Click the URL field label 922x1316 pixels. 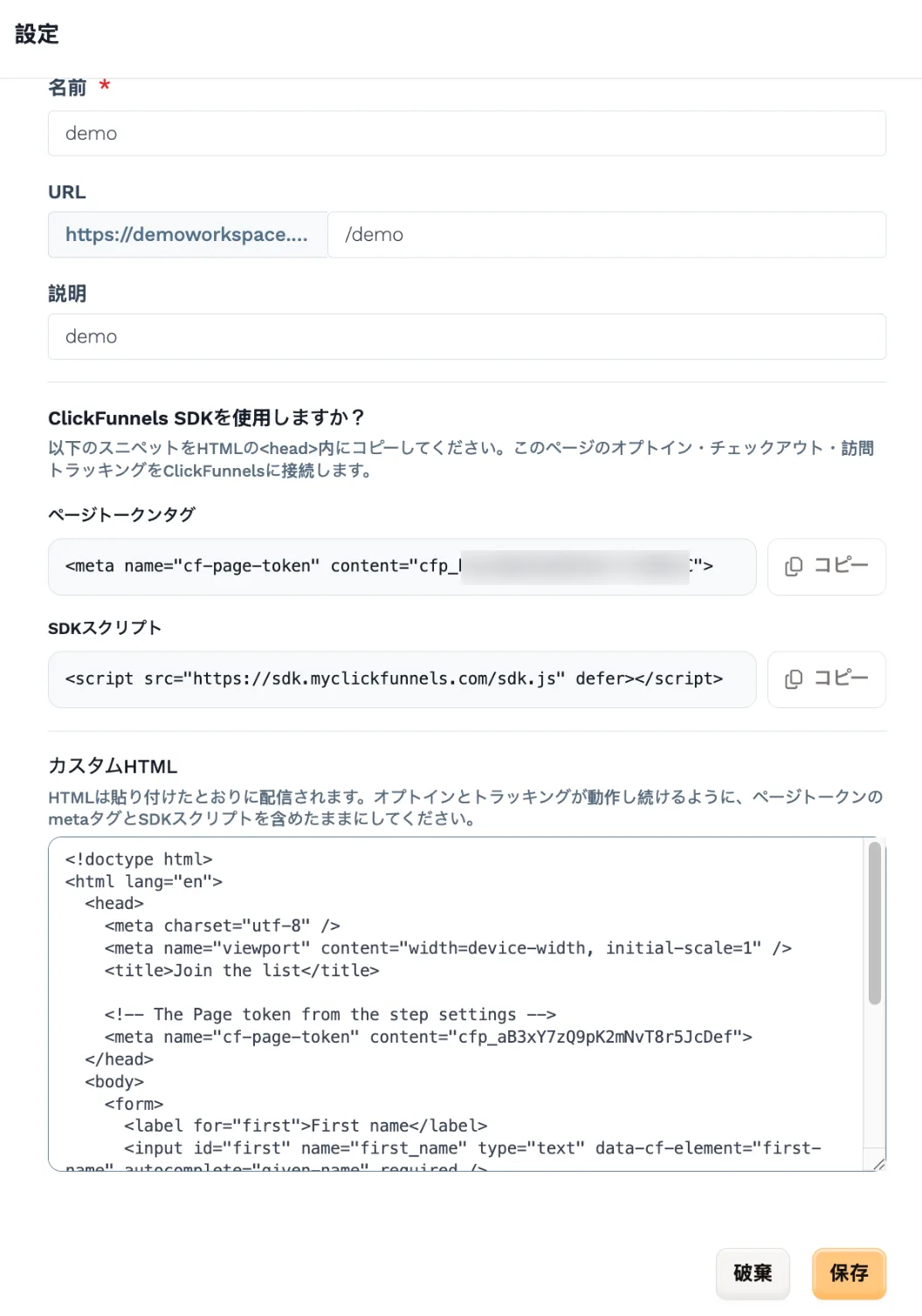pyautogui.click(x=67, y=192)
